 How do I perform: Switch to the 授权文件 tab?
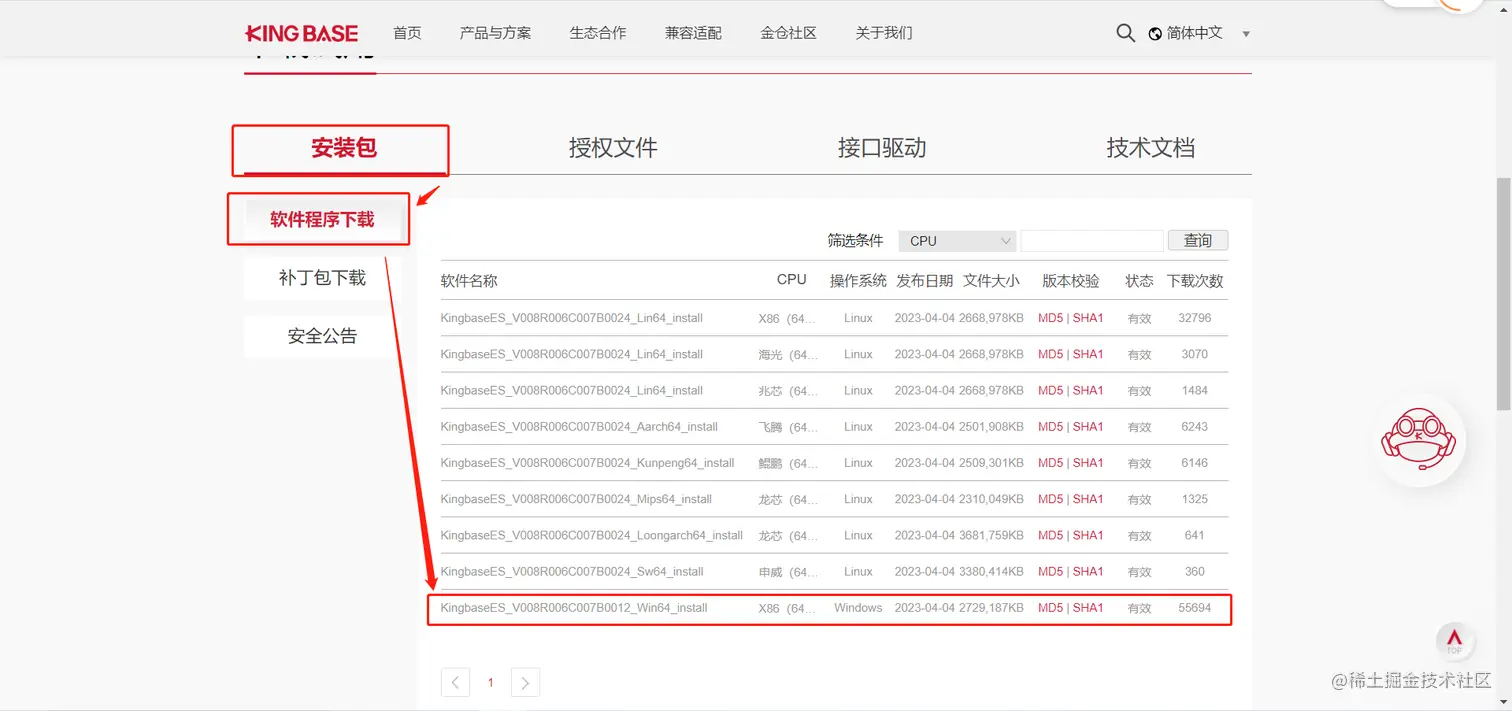tap(613, 148)
